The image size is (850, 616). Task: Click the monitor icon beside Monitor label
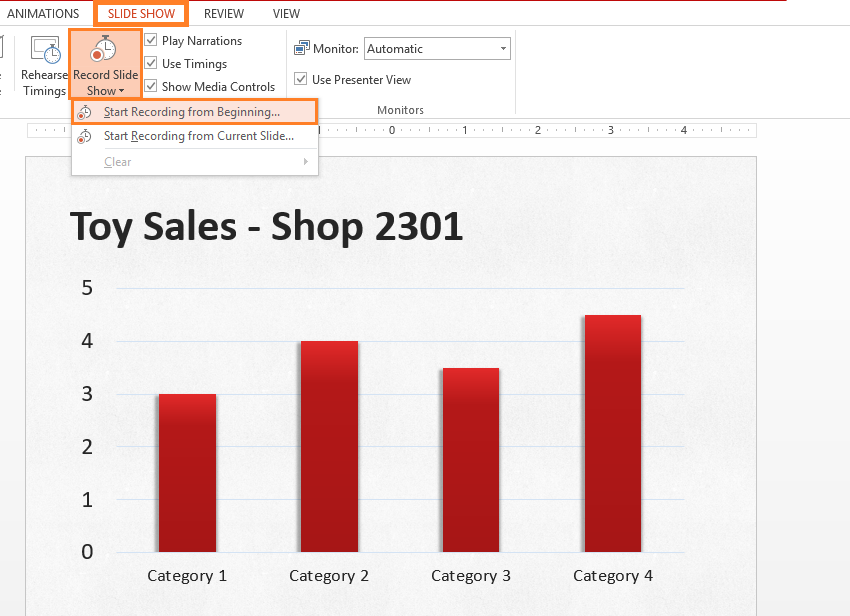301,48
